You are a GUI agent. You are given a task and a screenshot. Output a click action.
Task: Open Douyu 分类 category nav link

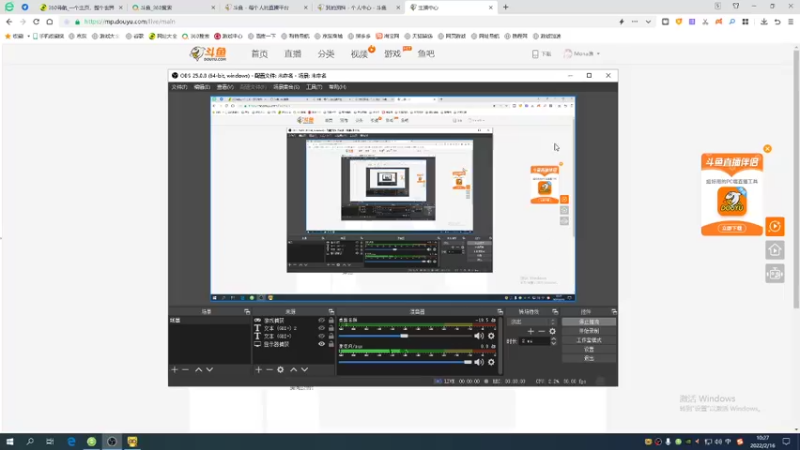[x=326, y=54]
